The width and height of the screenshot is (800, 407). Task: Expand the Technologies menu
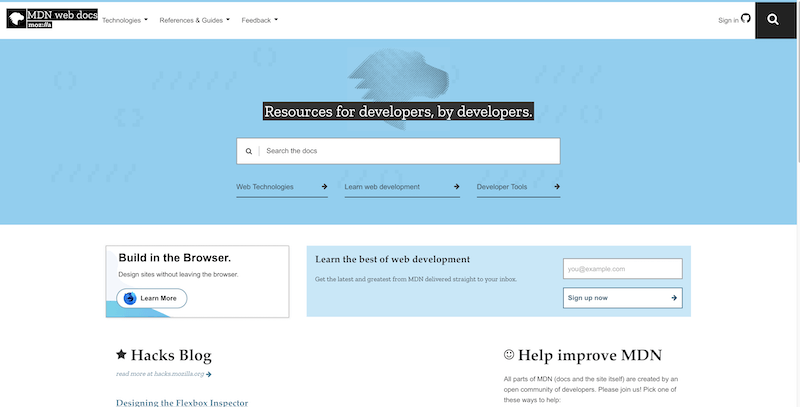(124, 20)
